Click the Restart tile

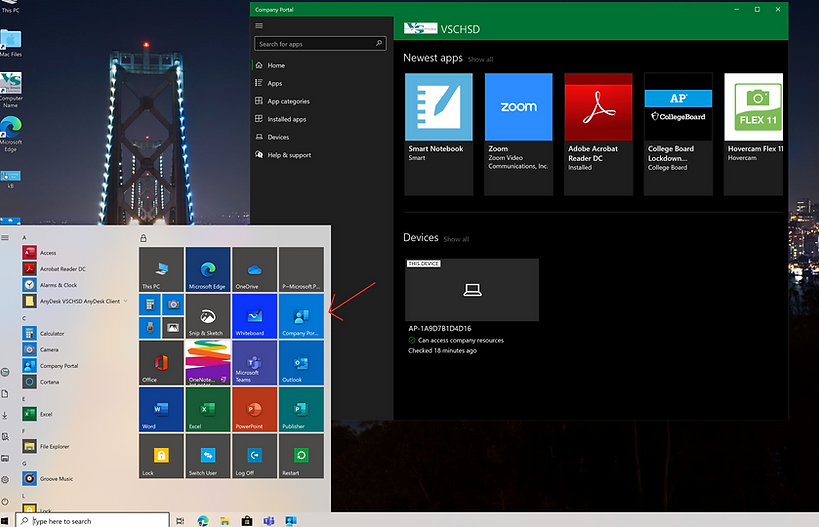tap(301, 456)
